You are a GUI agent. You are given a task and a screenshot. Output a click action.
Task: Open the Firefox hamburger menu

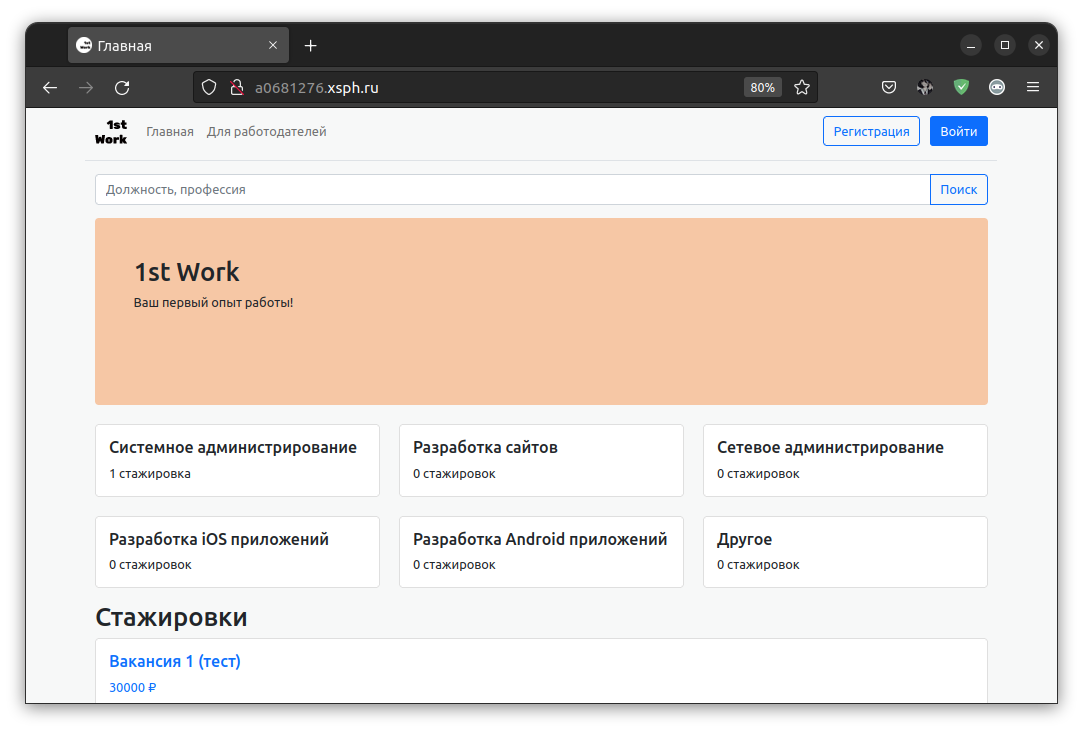pos(1033,87)
